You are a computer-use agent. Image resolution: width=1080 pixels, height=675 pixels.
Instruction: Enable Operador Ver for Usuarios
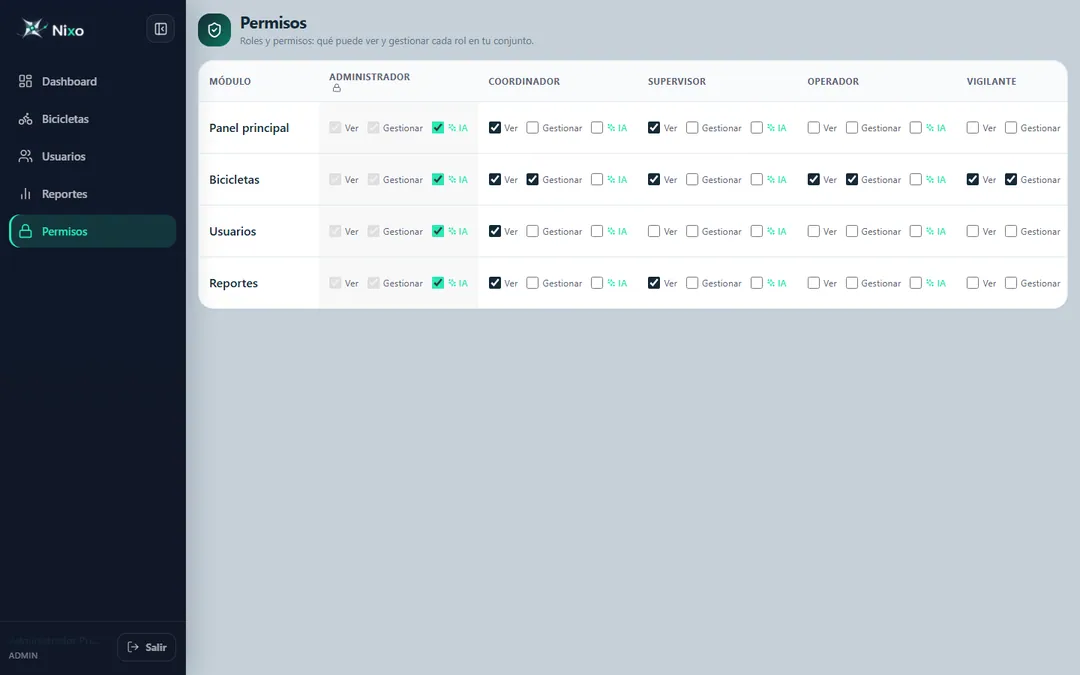[x=813, y=231]
